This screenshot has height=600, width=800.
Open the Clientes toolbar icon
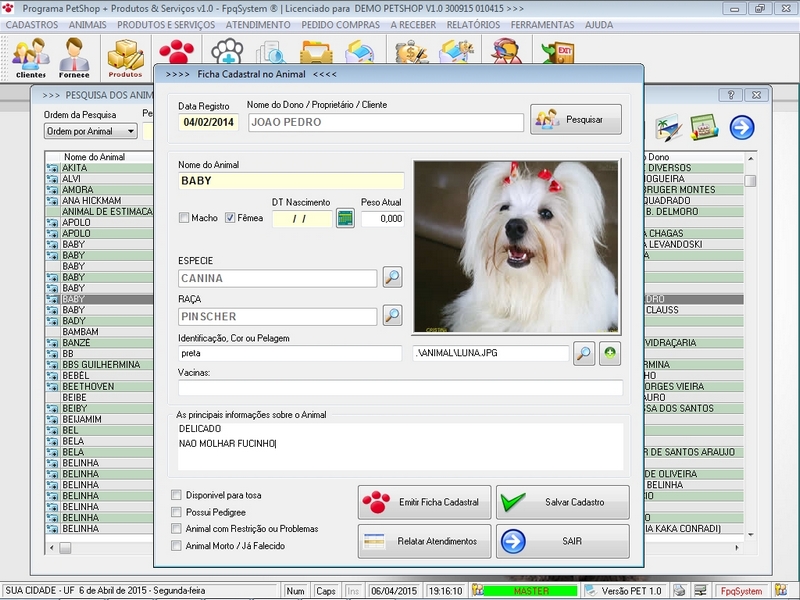tap(30, 58)
